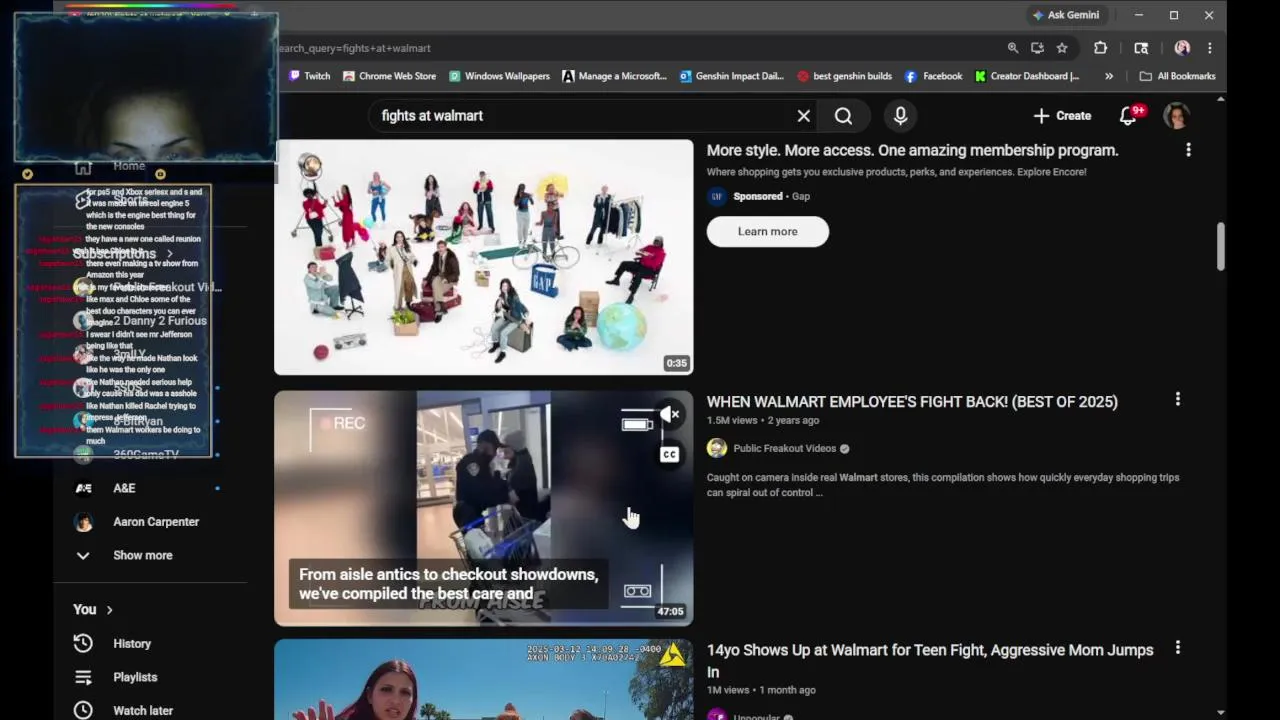Viewport: 1280px width, 720px height.
Task: Click Learn more on Gap ad
Action: point(768,231)
